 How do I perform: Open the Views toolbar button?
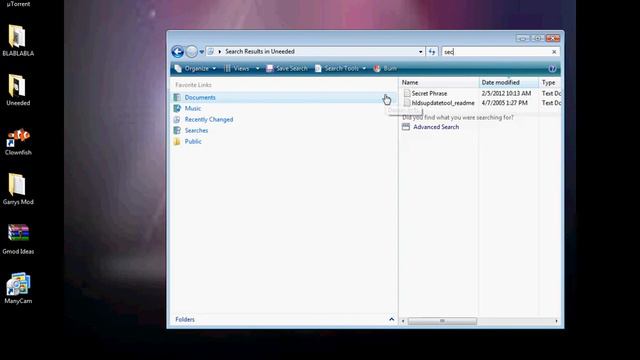[x=237, y=69]
